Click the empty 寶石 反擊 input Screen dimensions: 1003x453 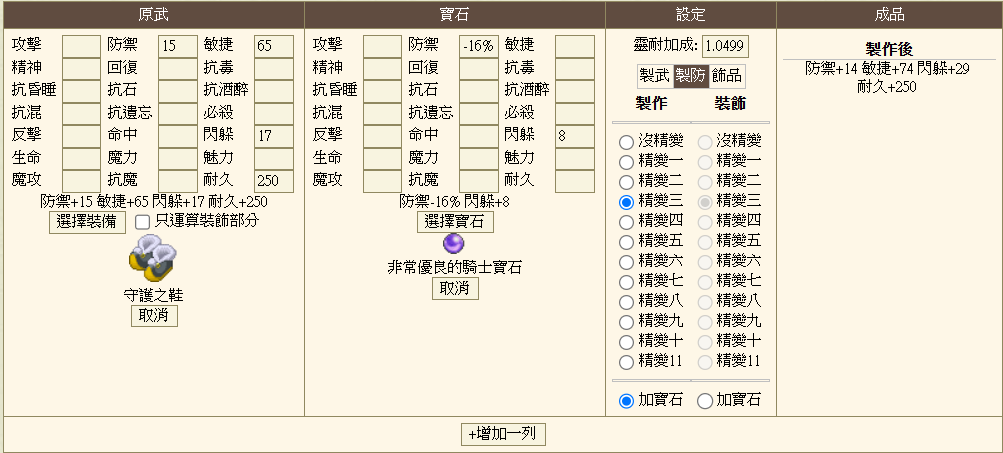click(x=383, y=136)
